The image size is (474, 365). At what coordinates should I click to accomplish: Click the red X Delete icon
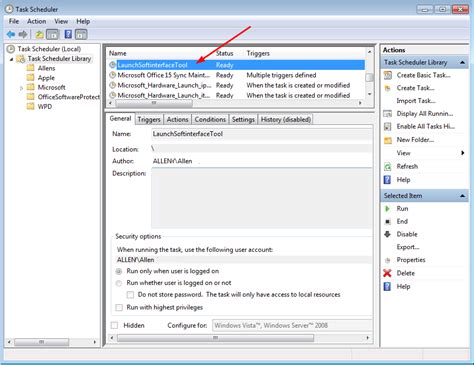point(387,273)
